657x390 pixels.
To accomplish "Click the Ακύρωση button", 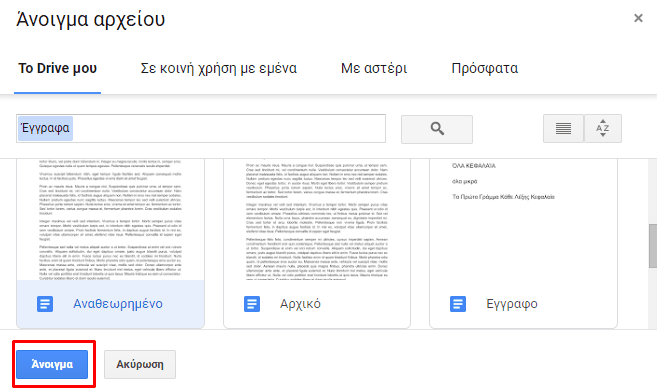I will coord(140,364).
